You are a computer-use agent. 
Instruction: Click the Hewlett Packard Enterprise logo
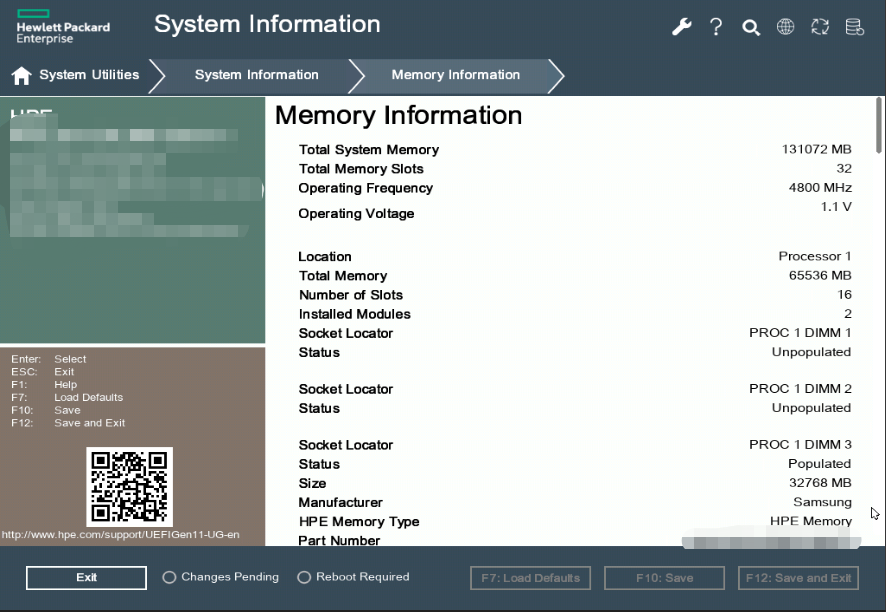point(63,27)
